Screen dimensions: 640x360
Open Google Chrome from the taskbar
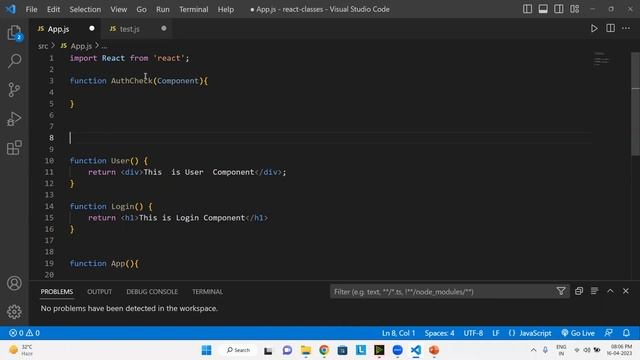[324, 350]
